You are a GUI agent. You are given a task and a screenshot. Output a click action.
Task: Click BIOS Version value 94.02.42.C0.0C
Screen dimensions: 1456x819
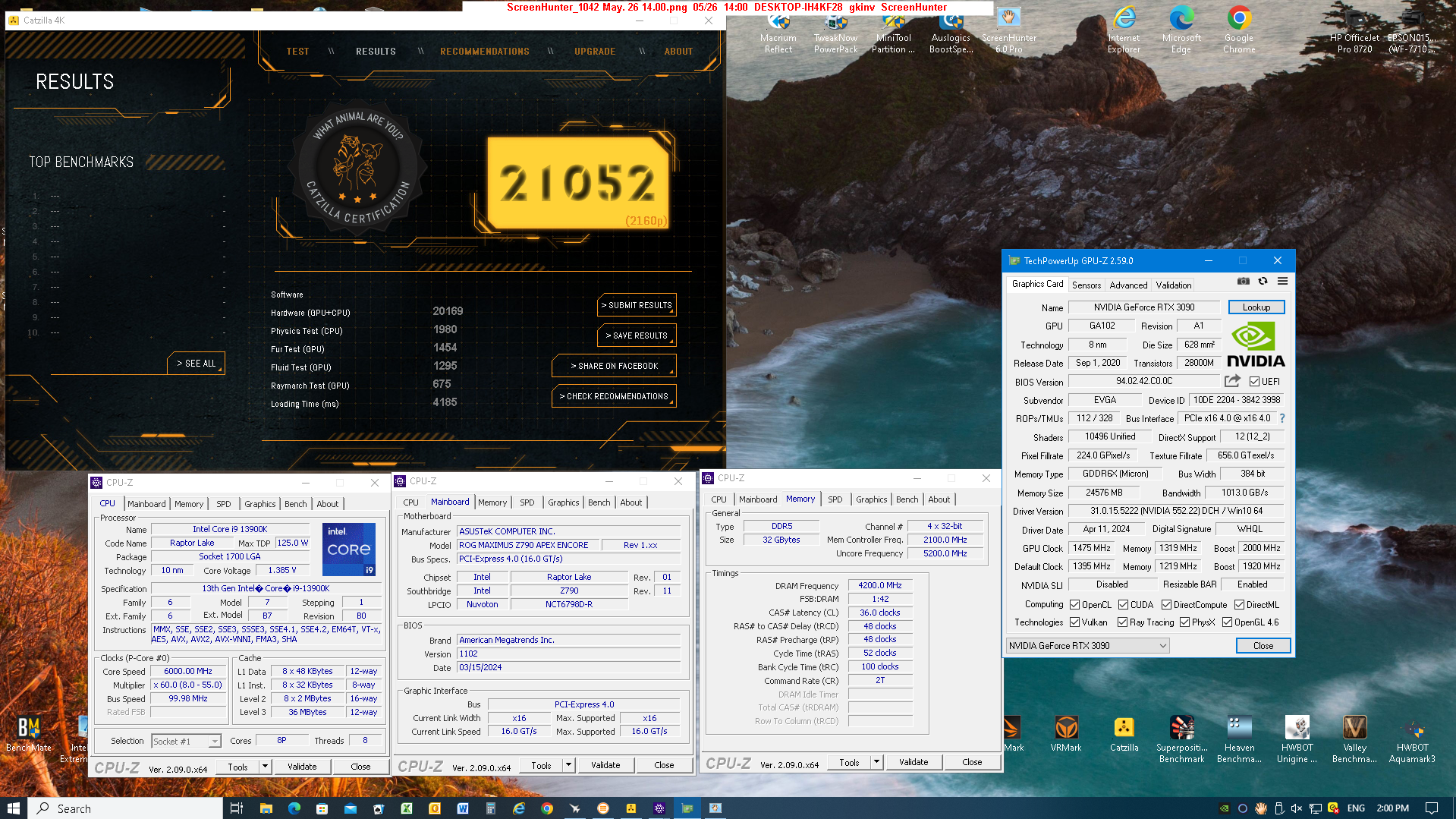point(1144,381)
